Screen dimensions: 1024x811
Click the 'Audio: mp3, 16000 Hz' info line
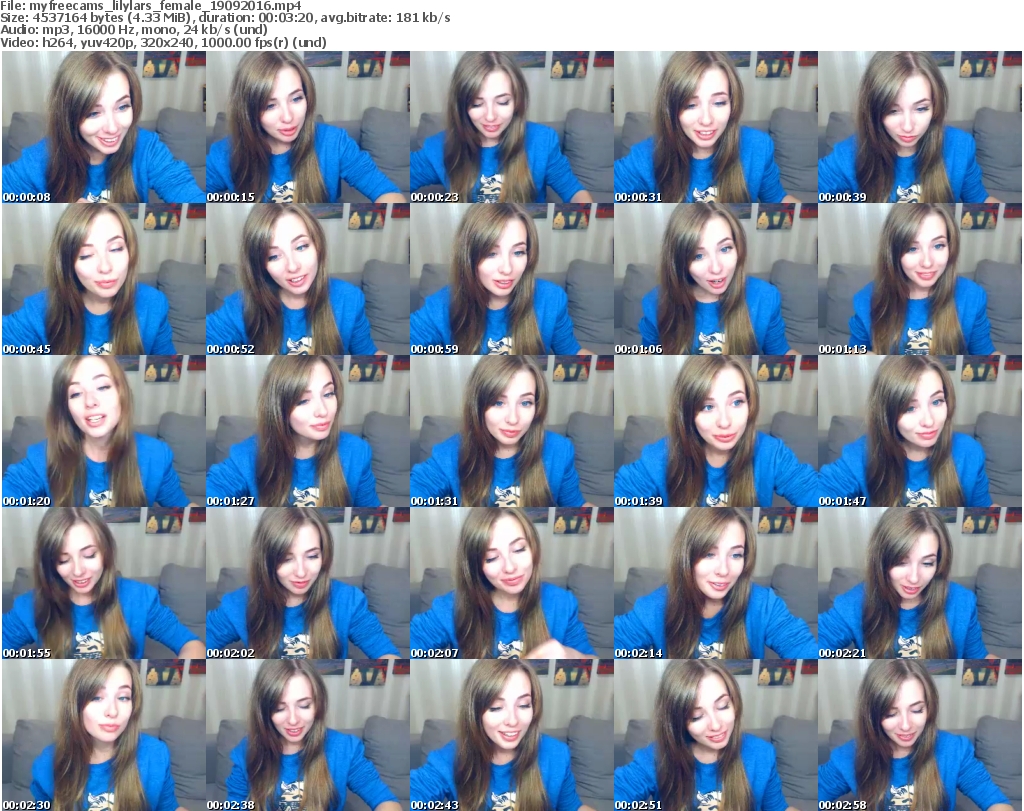click(x=134, y=29)
